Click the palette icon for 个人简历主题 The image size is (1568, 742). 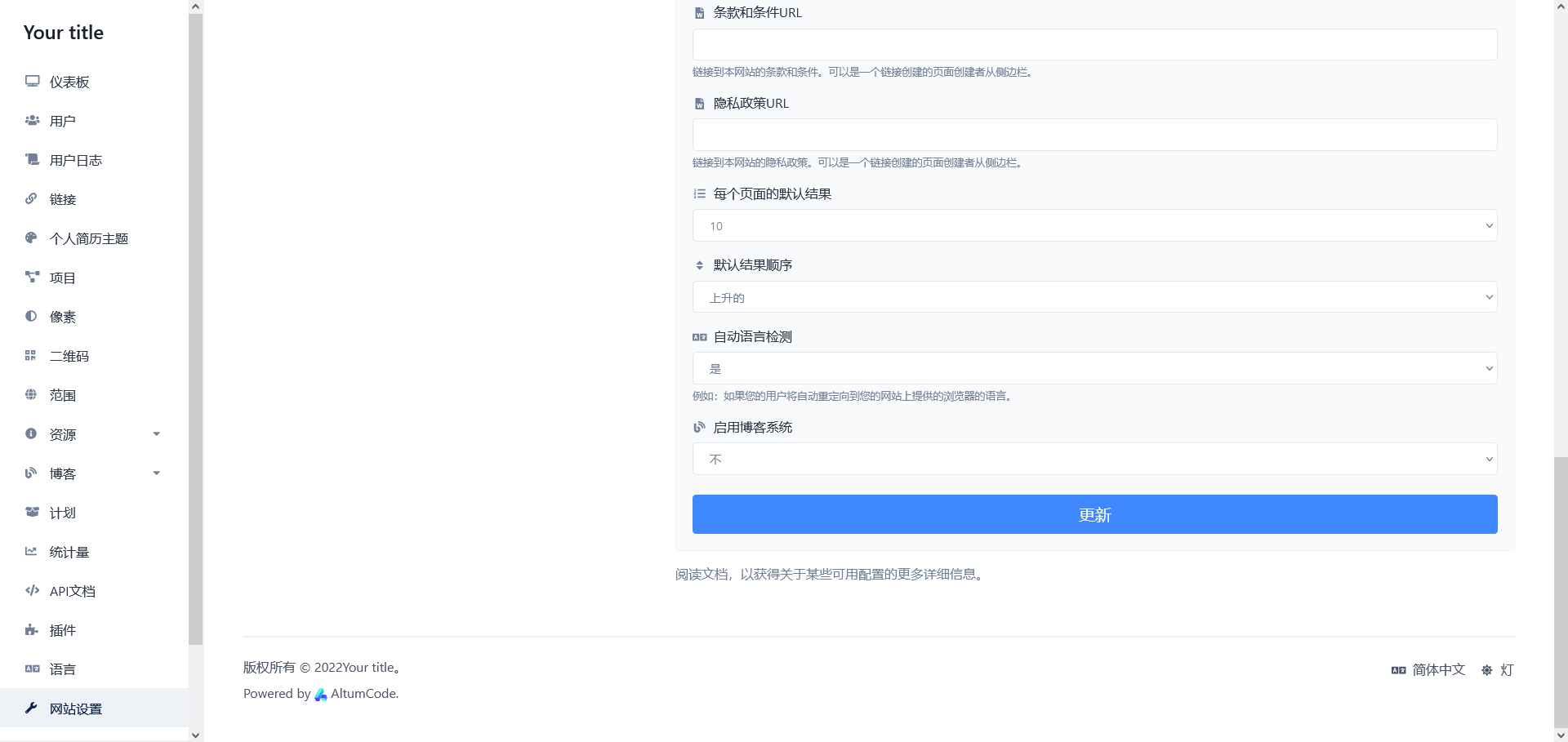(x=32, y=238)
